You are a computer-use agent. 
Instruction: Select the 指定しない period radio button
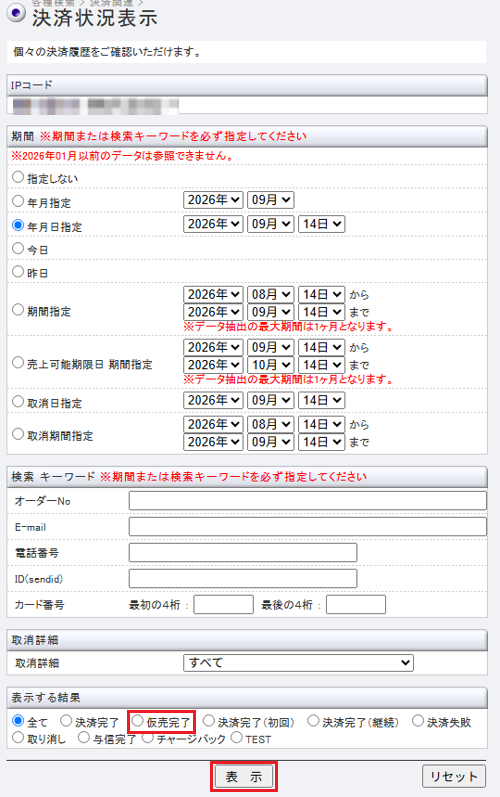click(18, 177)
